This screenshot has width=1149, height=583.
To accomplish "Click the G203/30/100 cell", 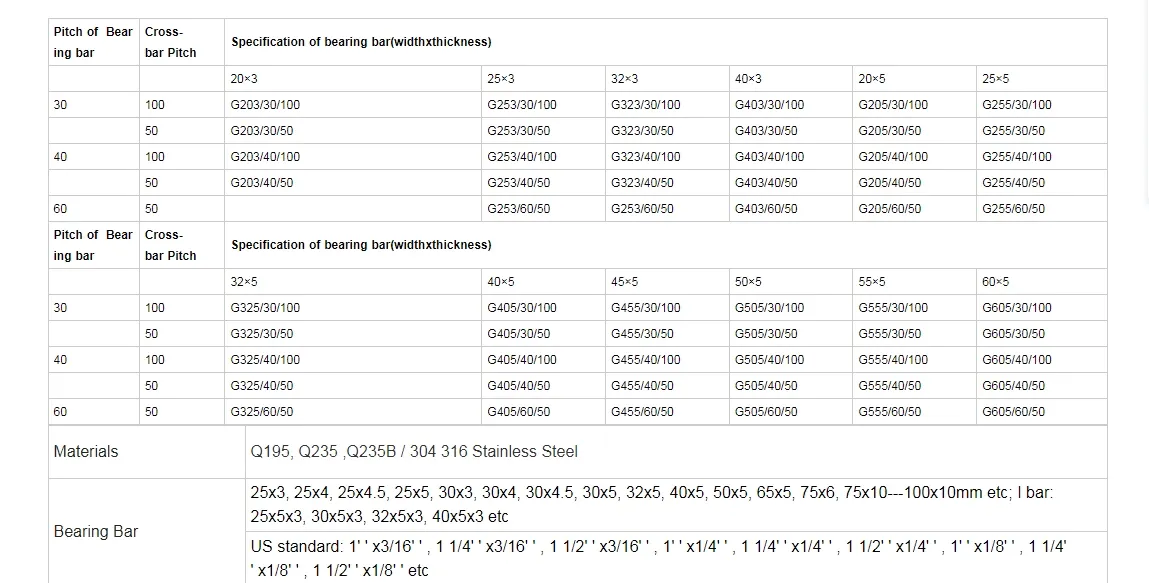I will coord(265,105).
